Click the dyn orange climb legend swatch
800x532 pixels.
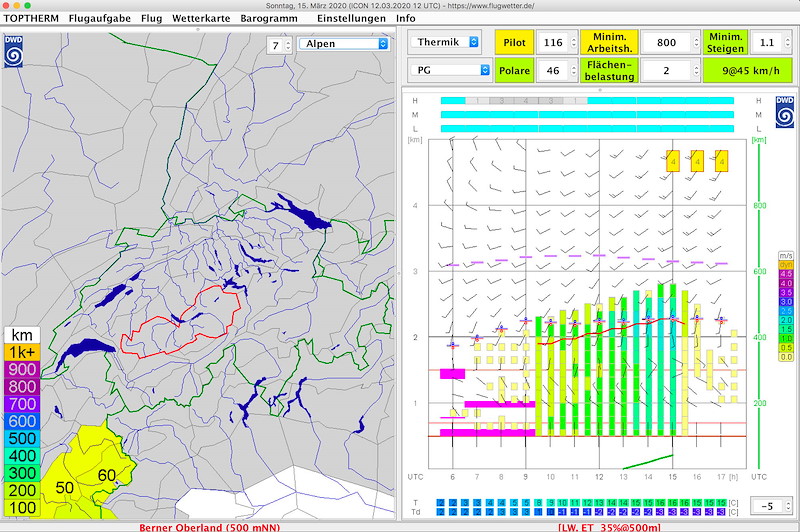click(x=786, y=265)
